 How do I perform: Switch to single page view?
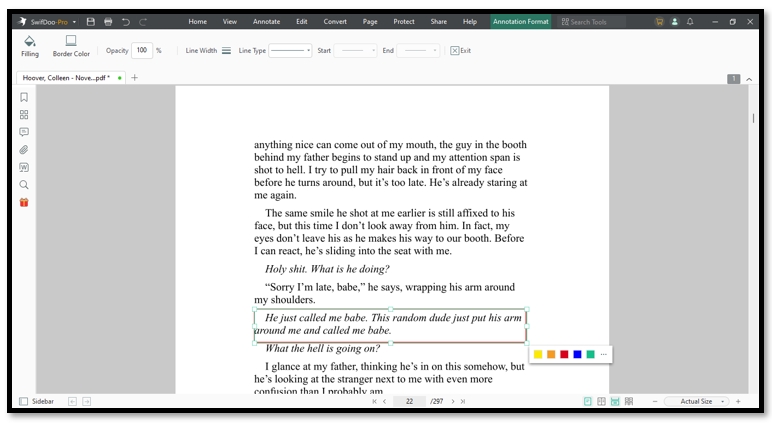tap(587, 401)
